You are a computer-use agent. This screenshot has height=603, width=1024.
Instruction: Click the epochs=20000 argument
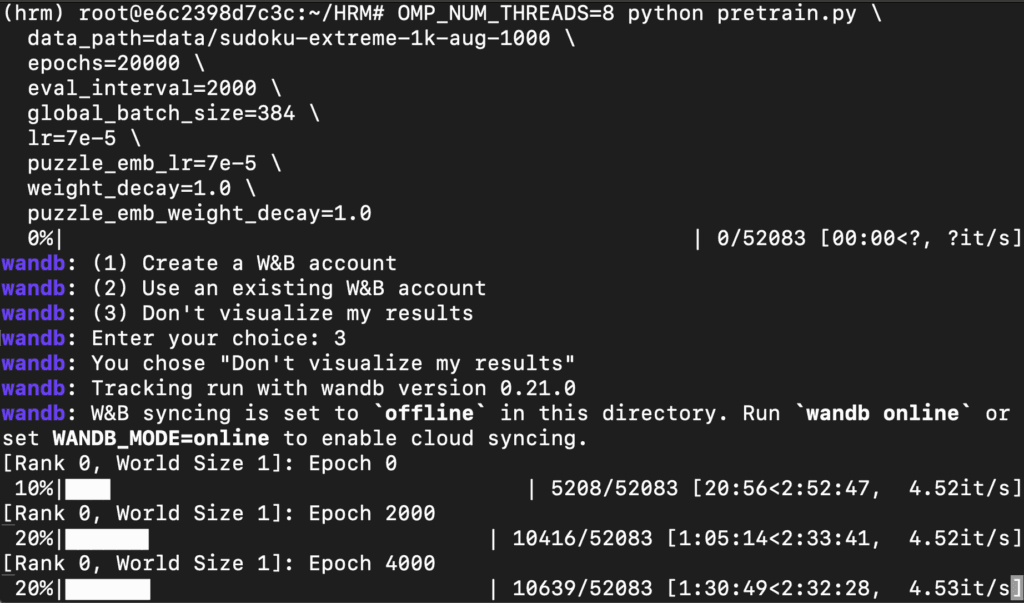pos(103,63)
